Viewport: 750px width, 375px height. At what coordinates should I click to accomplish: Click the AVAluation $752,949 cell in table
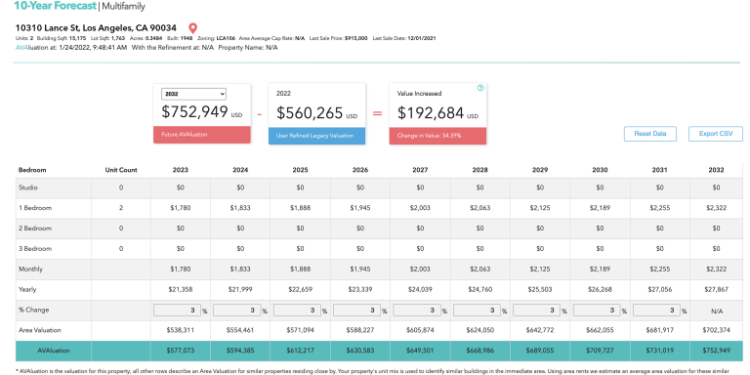click(717, 351)
